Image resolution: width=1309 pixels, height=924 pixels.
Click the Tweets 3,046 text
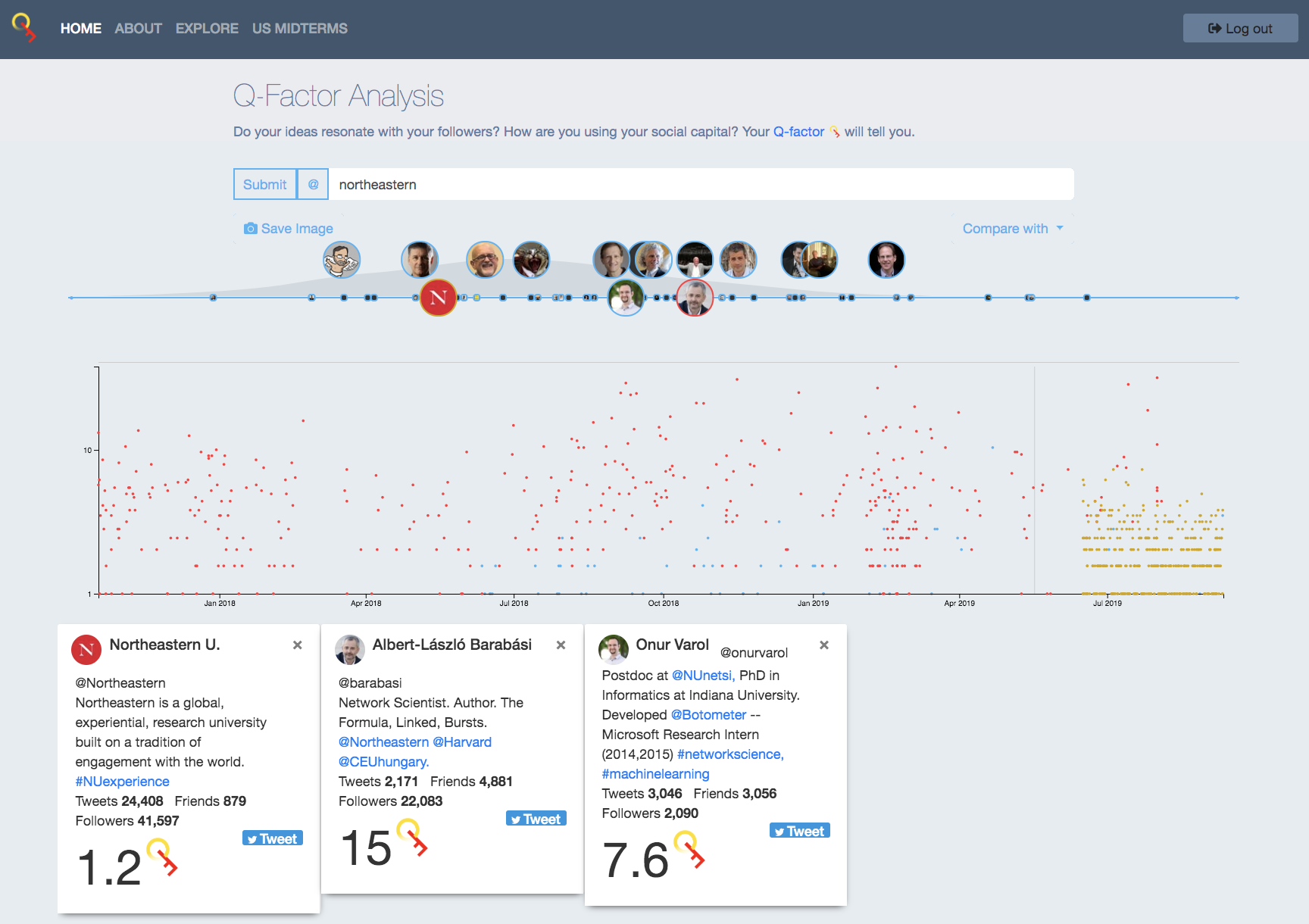[x=642, y=794]
